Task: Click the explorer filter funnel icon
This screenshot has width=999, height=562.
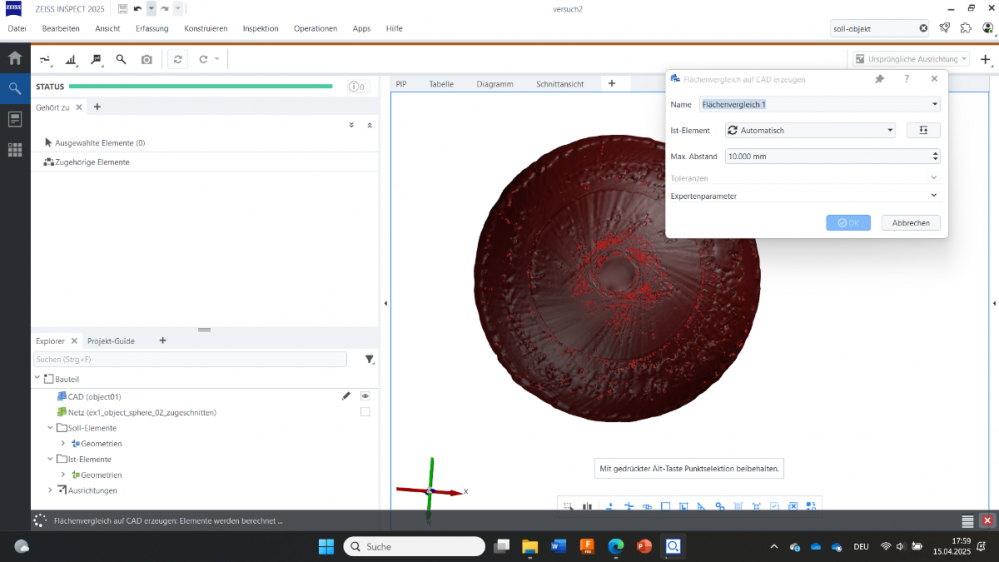Action: 369,359
